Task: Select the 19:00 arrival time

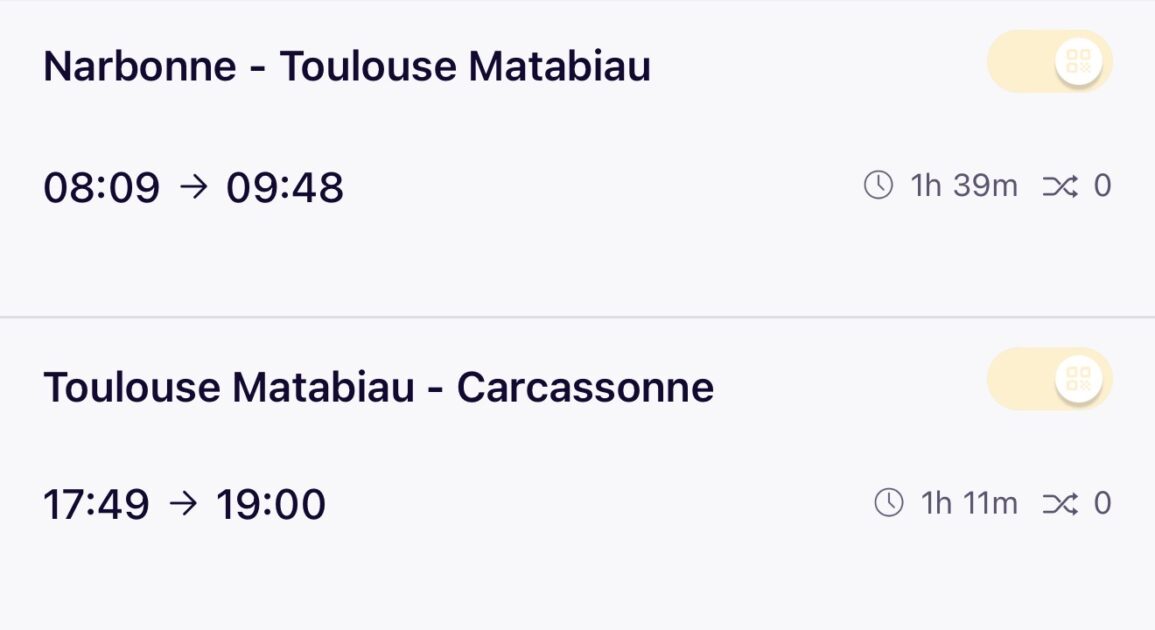Action: tap(271, 505)
